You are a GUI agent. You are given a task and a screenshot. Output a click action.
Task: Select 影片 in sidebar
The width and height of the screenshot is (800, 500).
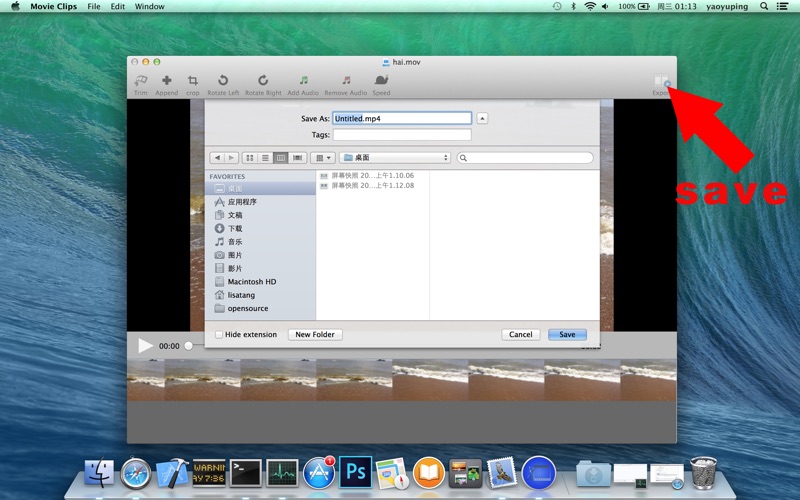pyautogui.click(x=260, y=268)
